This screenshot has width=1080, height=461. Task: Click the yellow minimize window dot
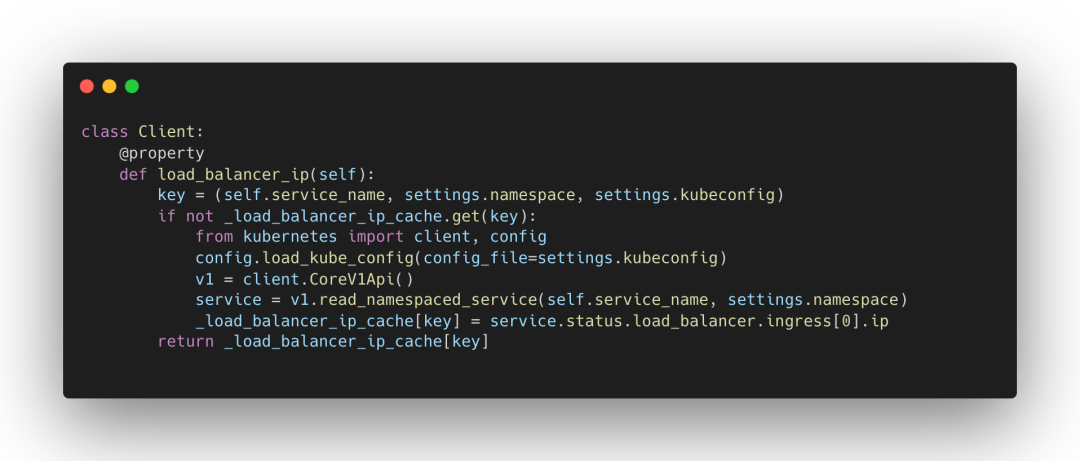[x=109, y=86]
